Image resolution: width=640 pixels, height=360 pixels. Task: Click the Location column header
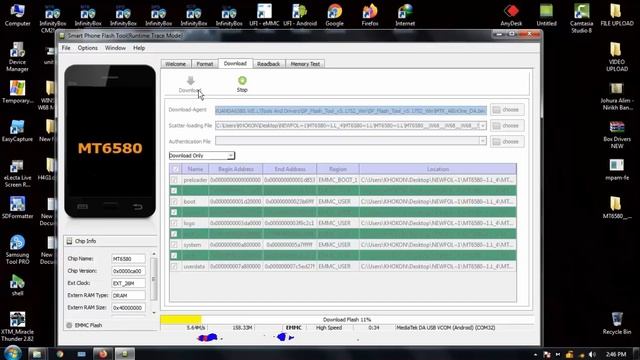click(438, 169)
